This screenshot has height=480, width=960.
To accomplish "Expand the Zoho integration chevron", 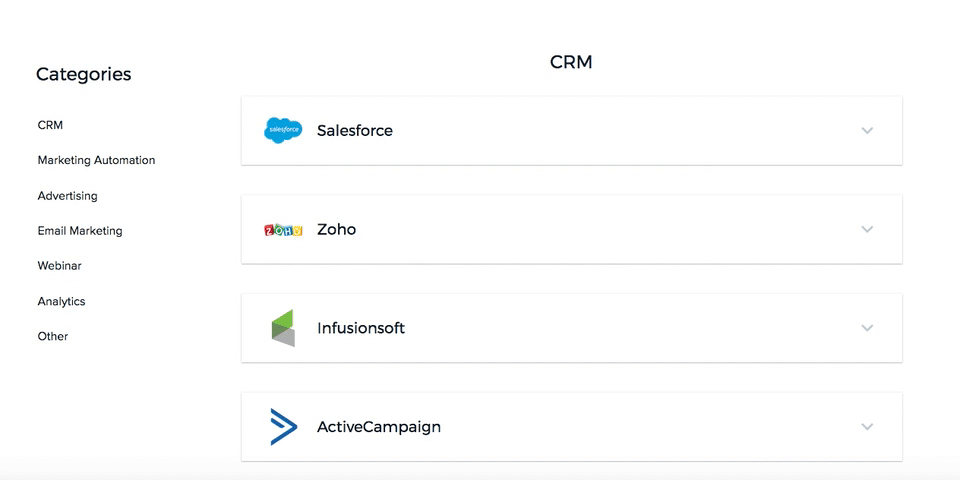I will [867, 229].
